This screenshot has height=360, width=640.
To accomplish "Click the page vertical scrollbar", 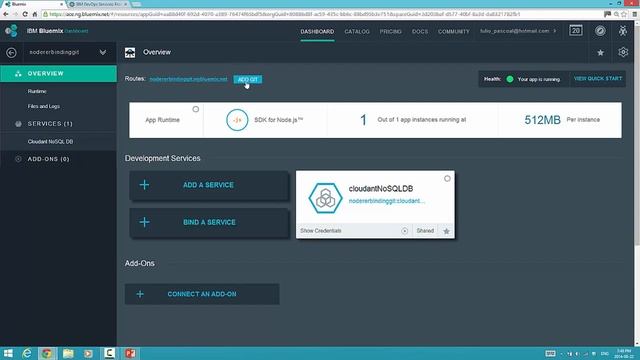I will [x=636, y=135].
